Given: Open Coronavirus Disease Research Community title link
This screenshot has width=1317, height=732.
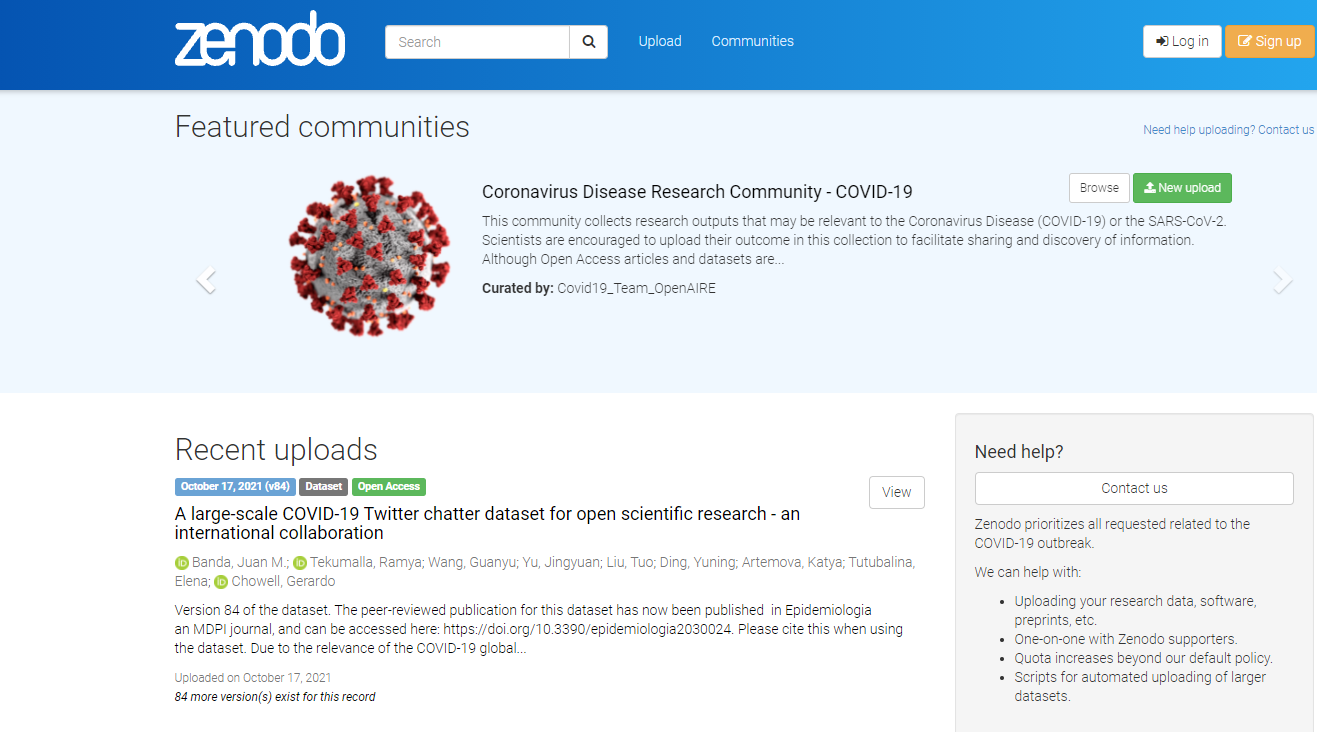Looking at the screenshot, I should click(x=697, y=192).
